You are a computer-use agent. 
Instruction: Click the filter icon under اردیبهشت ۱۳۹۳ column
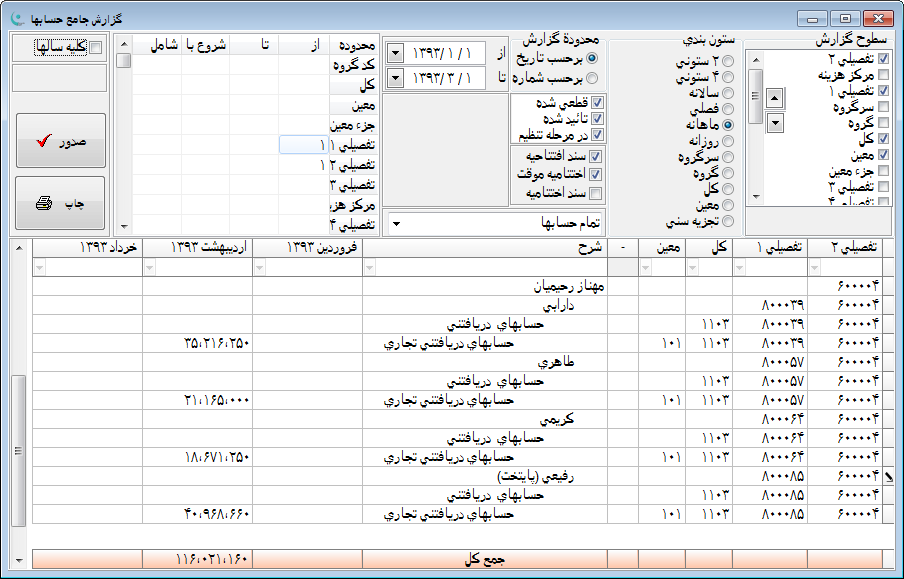coord(150,267)
